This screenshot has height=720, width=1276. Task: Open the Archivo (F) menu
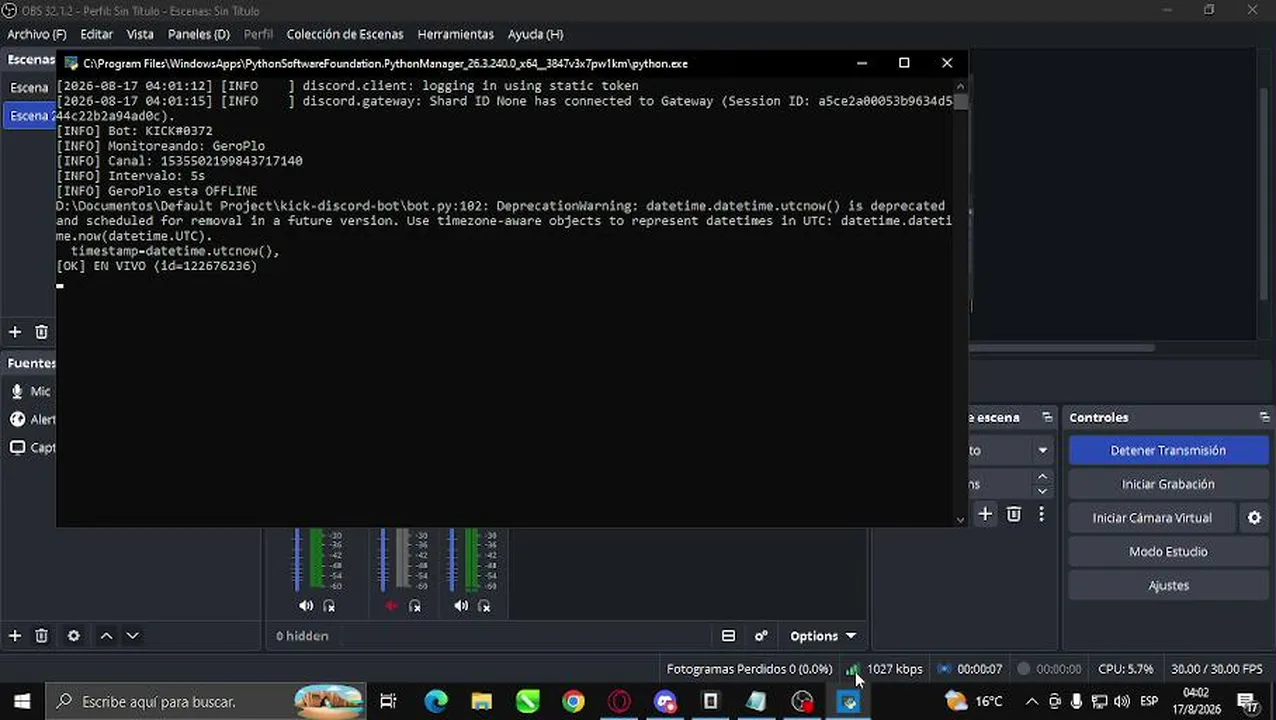tap(37, 34)
